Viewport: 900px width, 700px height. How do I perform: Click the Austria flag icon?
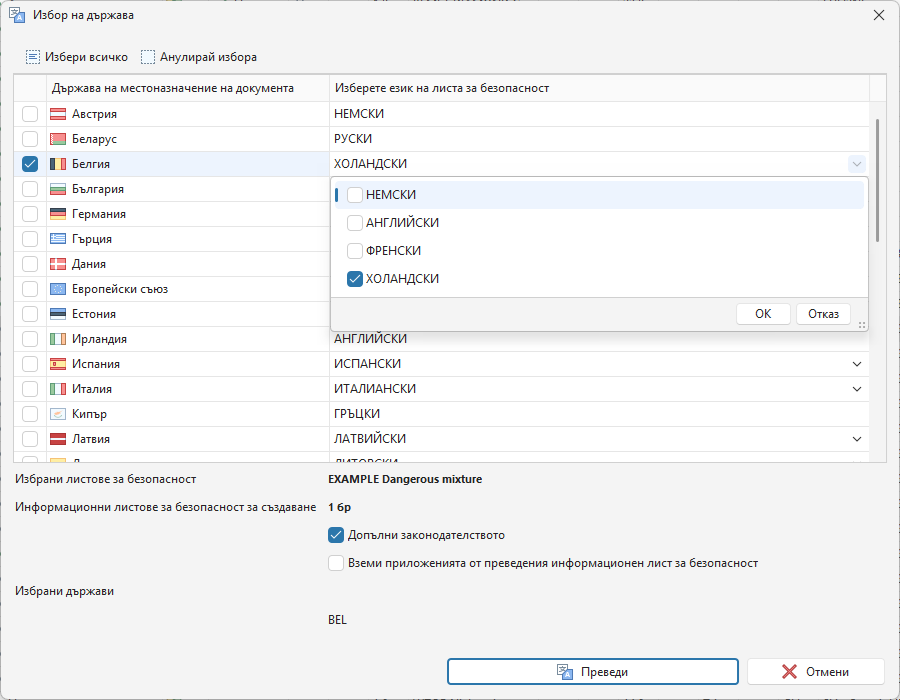coord(58,114)
